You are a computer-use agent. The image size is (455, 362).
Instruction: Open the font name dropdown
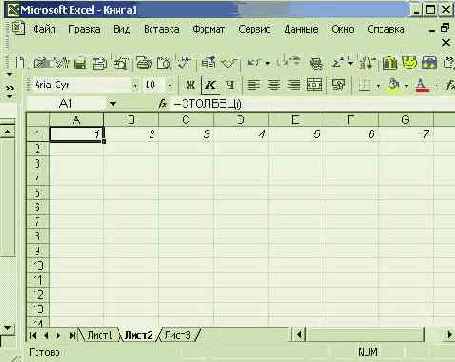pyautogui.click(x=135, y=86)
